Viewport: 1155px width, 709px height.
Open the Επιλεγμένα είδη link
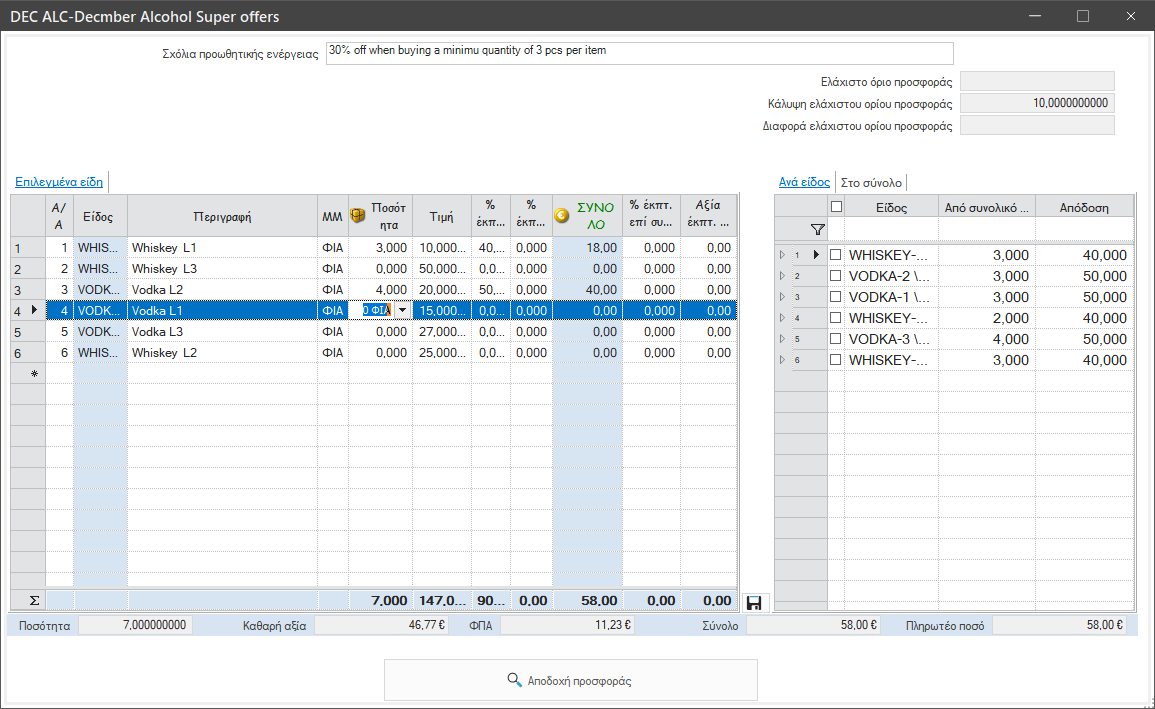(x=59, y=181)
